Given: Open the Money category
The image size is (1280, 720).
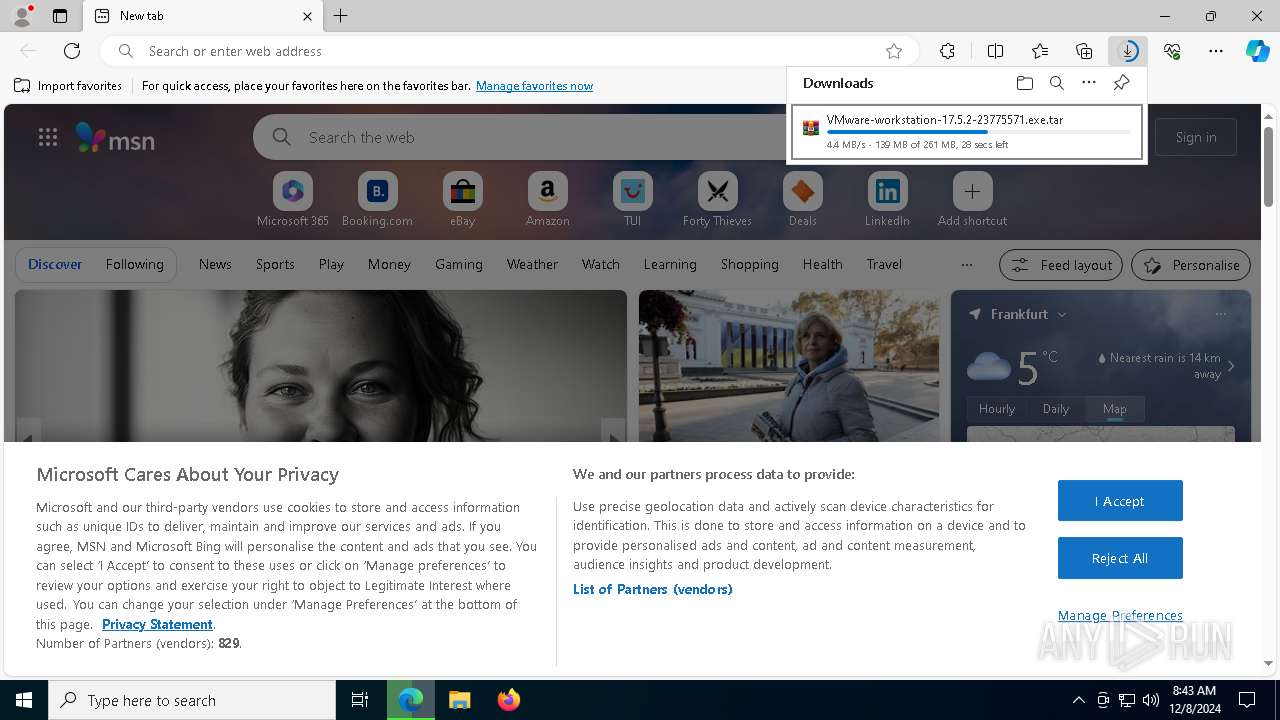Looking at the screenshot, I should tap(389, 264).
